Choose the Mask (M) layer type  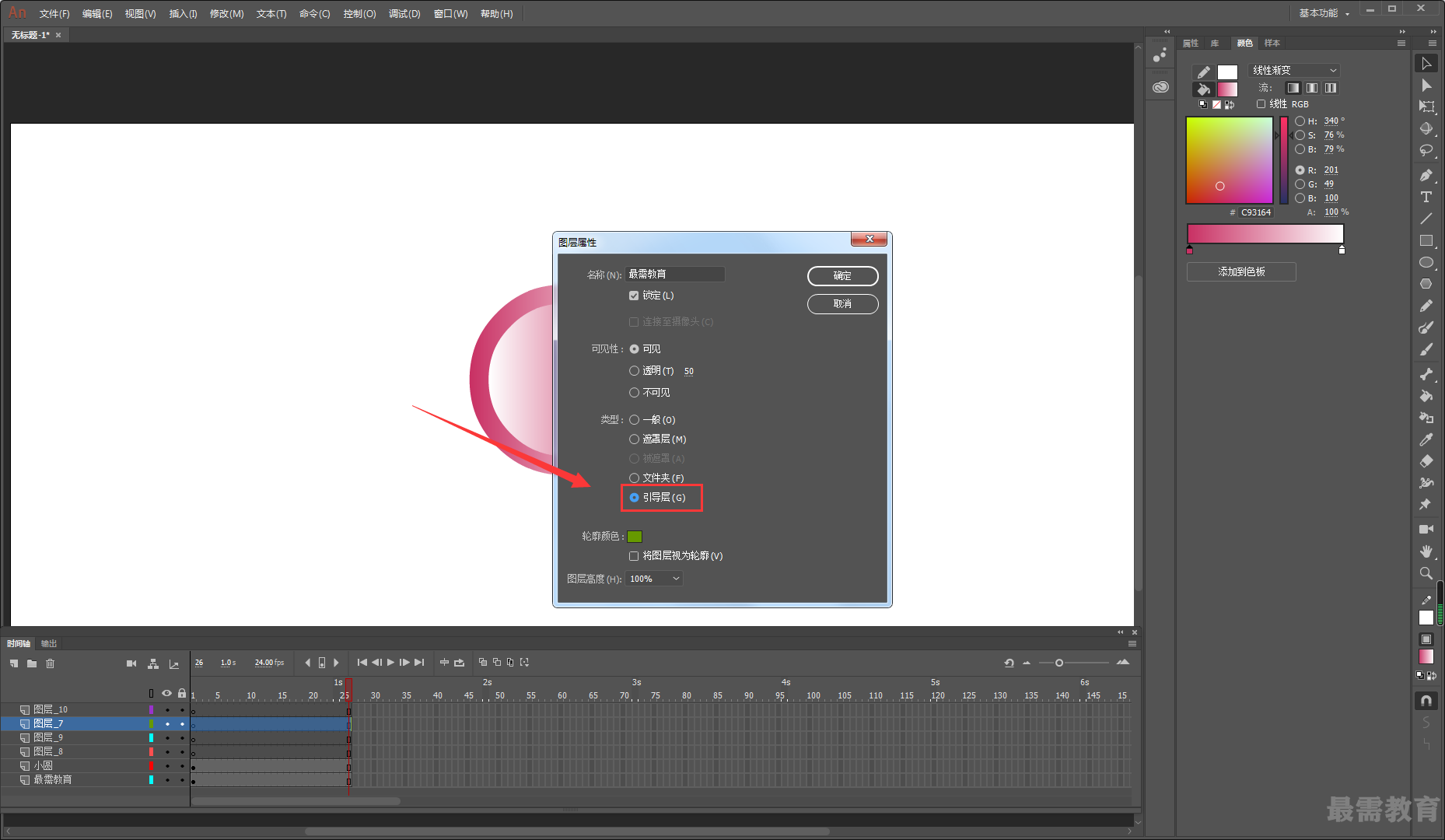tap(634, 439)
